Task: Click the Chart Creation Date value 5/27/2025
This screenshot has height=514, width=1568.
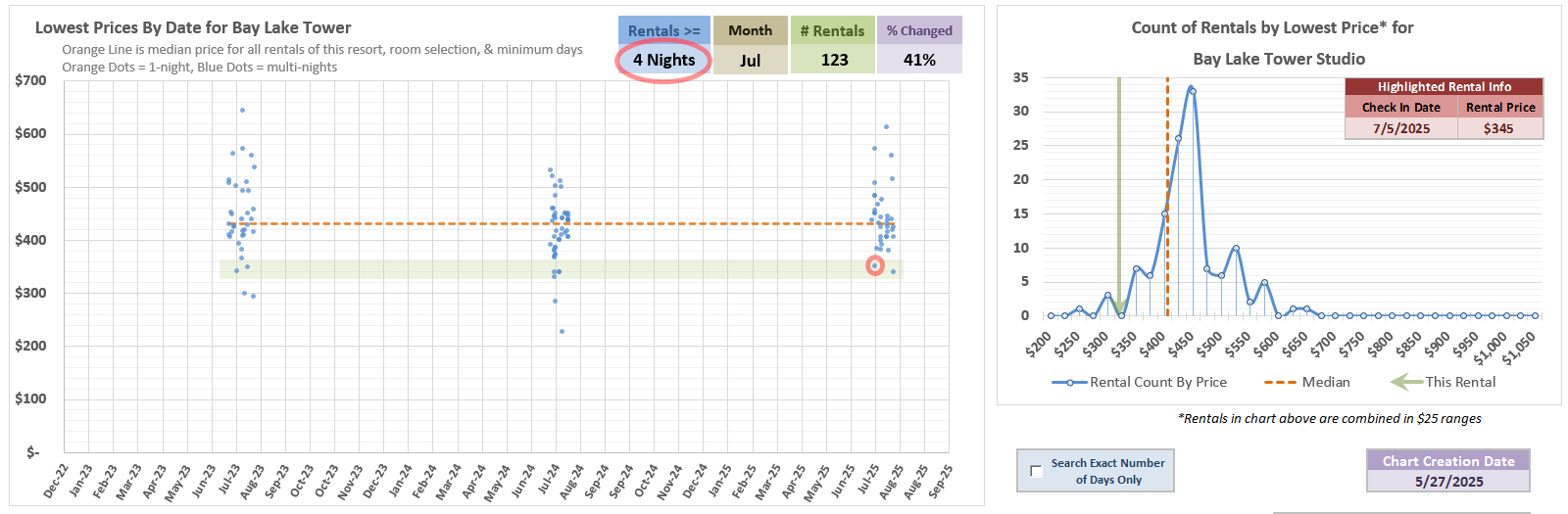Action: [1448, 482]
